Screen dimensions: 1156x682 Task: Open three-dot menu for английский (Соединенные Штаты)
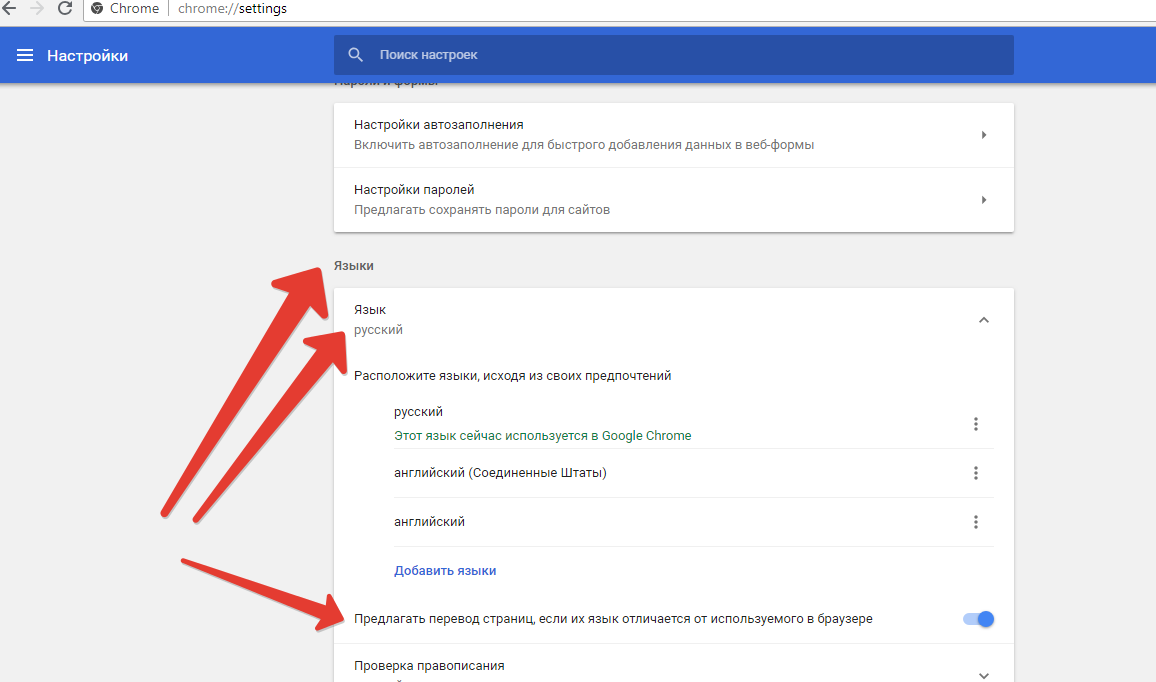click(975, 473)
